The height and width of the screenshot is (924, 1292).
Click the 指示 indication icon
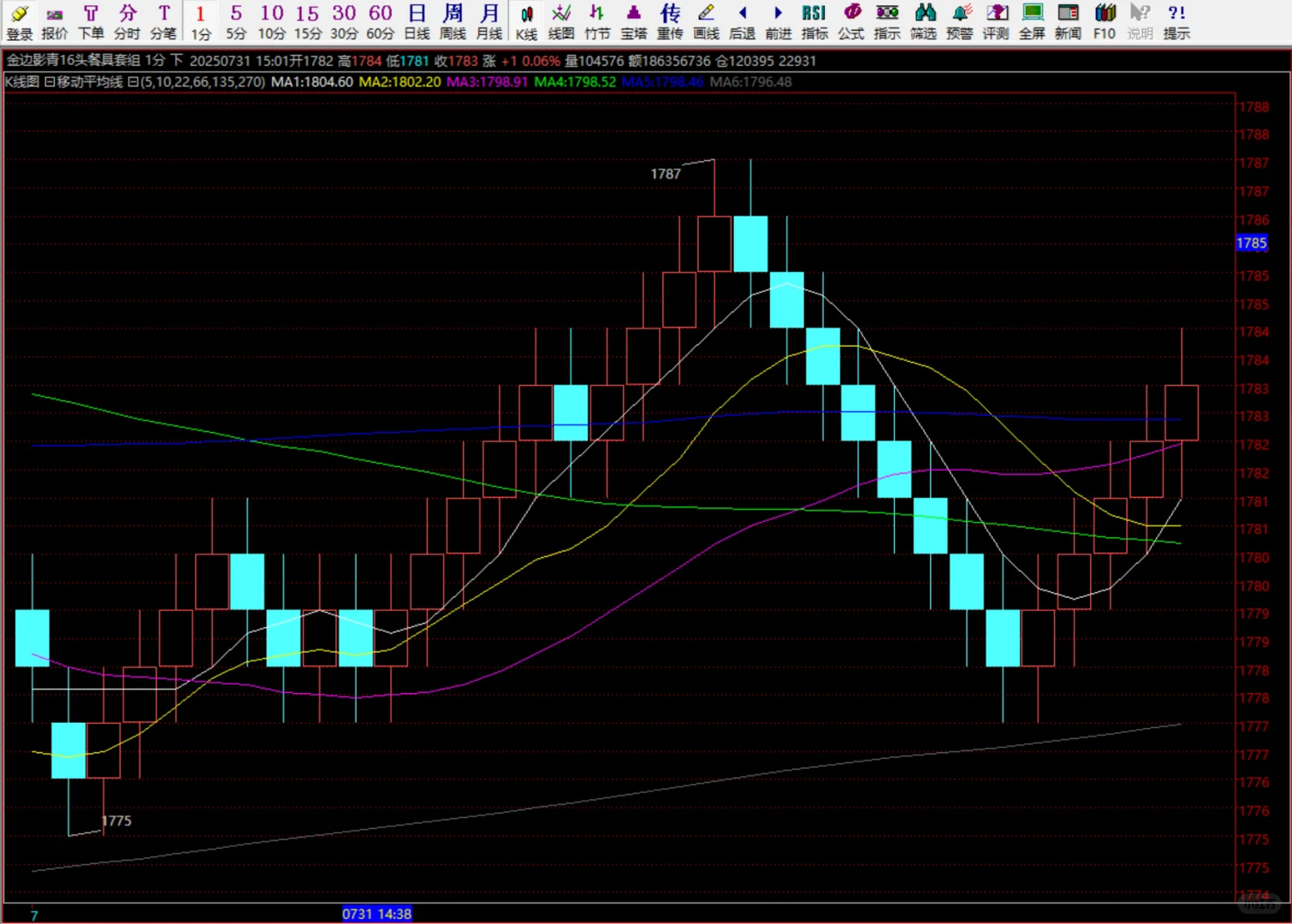coord(887,22)
